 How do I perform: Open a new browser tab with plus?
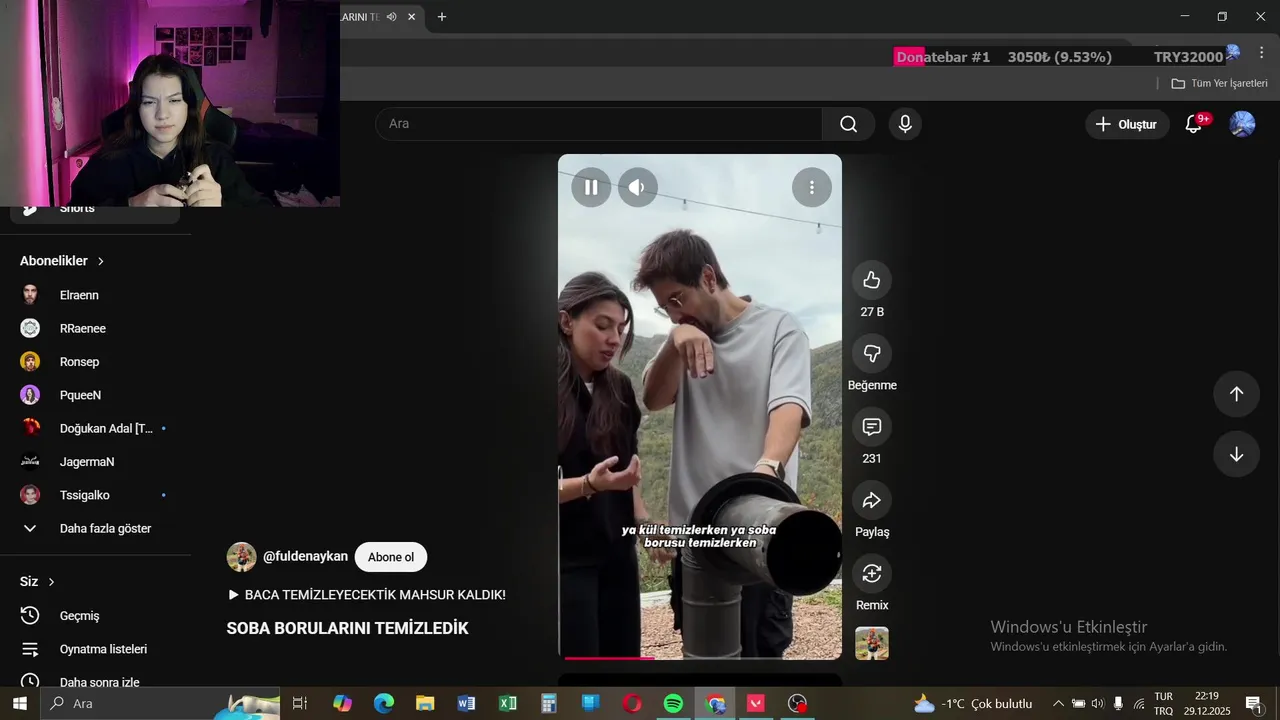click(442, 17)
